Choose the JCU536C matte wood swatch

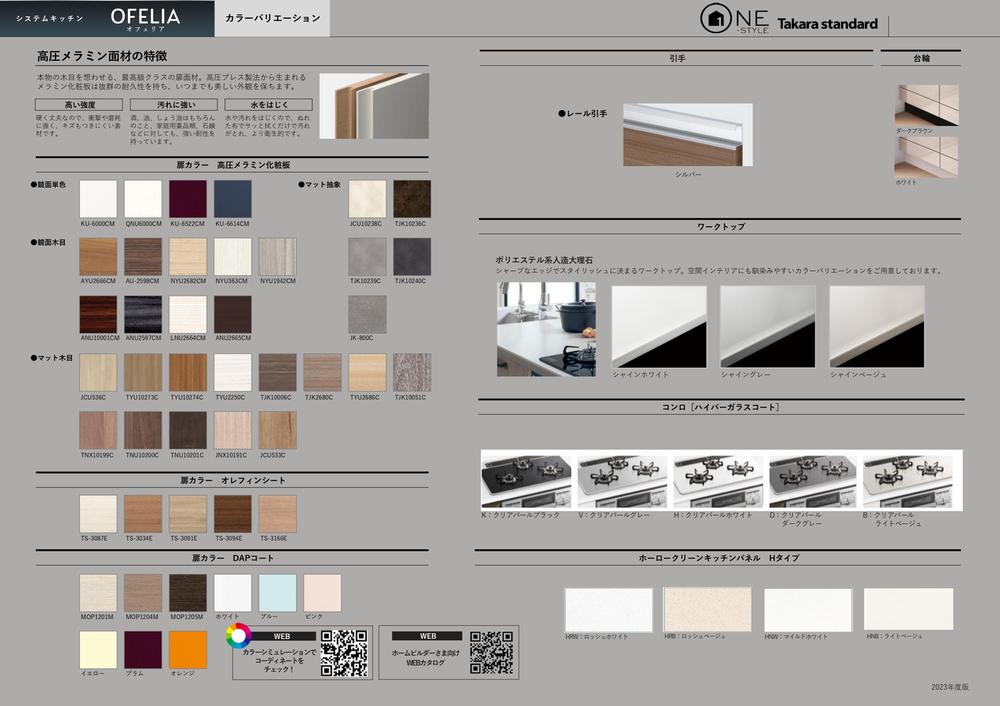[98, 372]
